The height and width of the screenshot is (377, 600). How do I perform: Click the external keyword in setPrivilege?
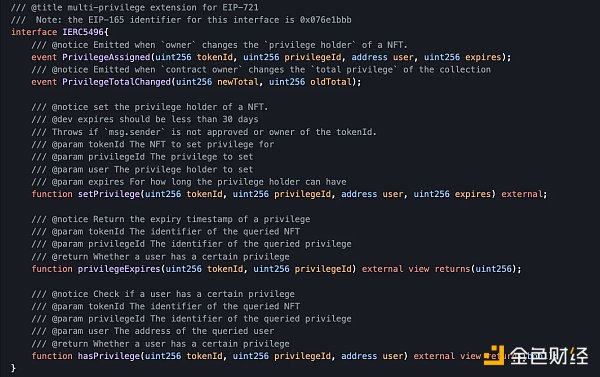pos(522,194)
